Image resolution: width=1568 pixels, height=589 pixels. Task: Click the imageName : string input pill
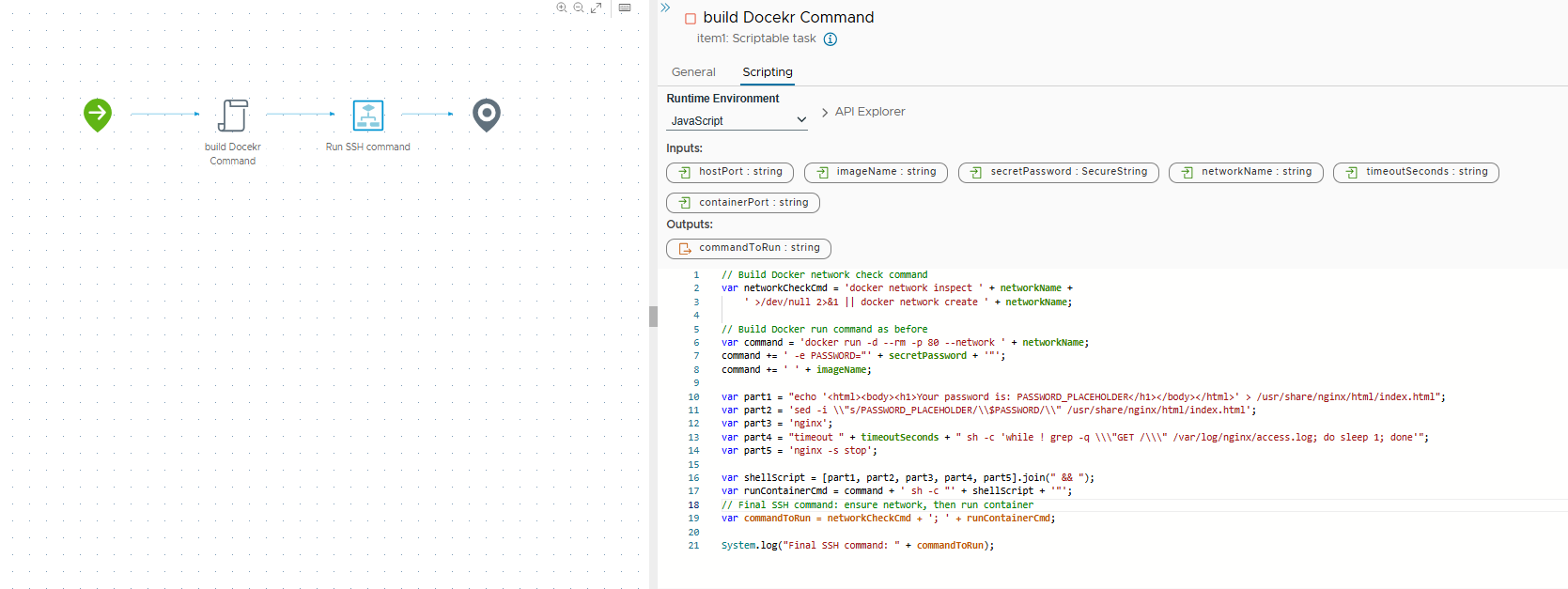876,172
